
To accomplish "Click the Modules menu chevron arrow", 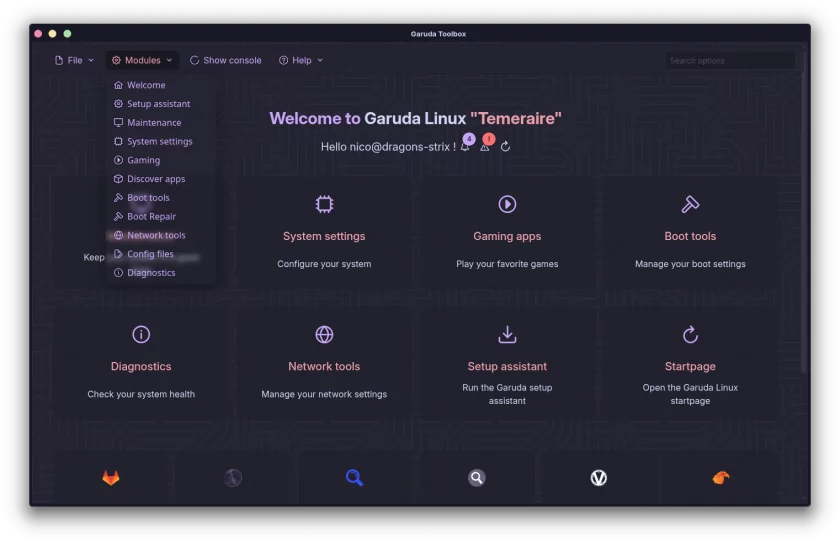I will tap(169, 61).
